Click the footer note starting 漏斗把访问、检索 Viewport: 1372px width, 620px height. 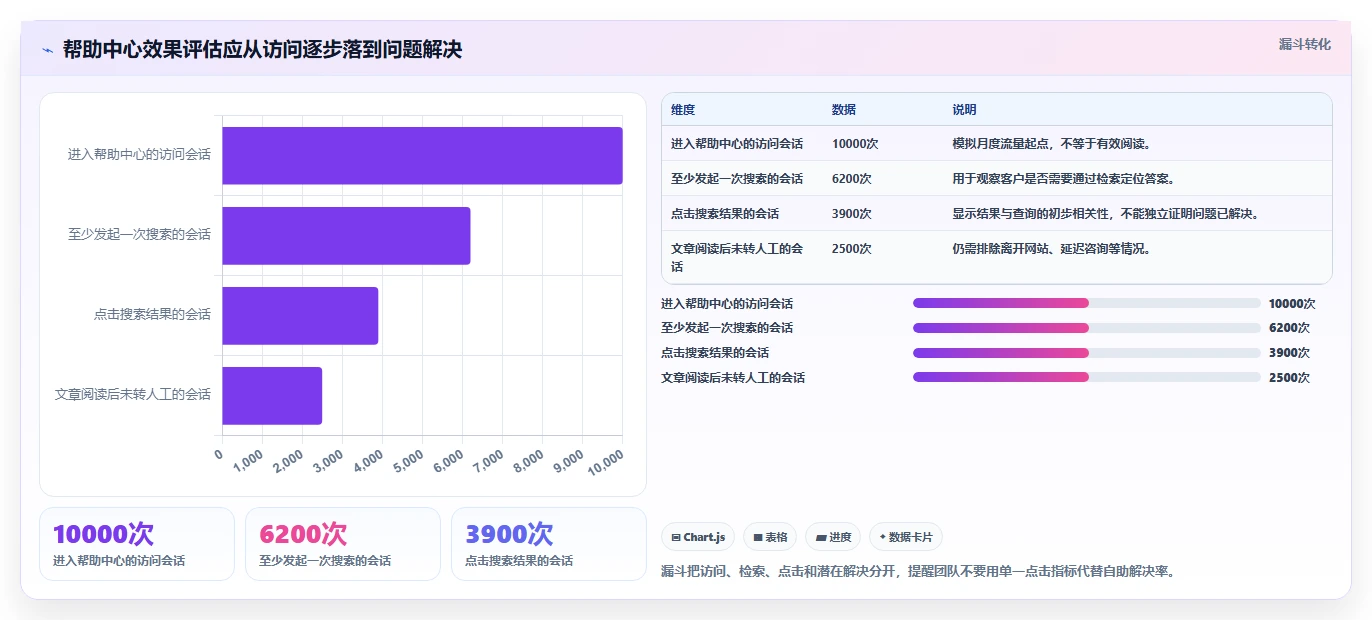(918, 572)
